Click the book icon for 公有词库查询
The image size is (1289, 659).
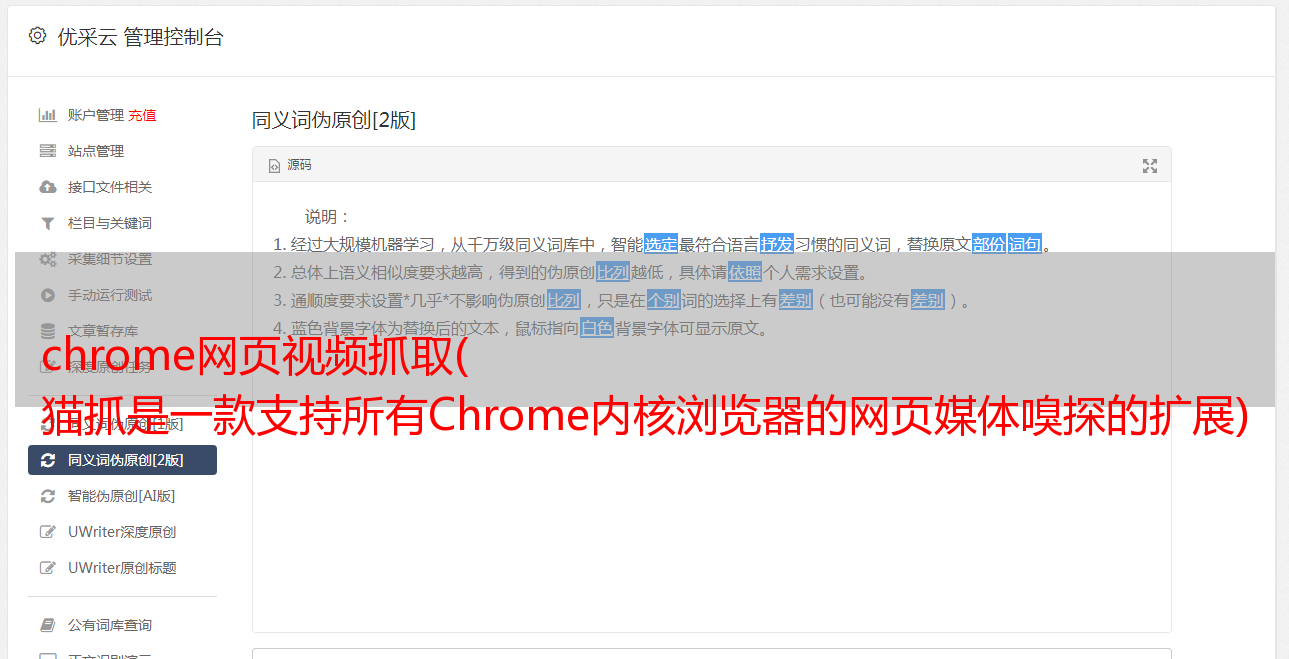tap(47, 625)
